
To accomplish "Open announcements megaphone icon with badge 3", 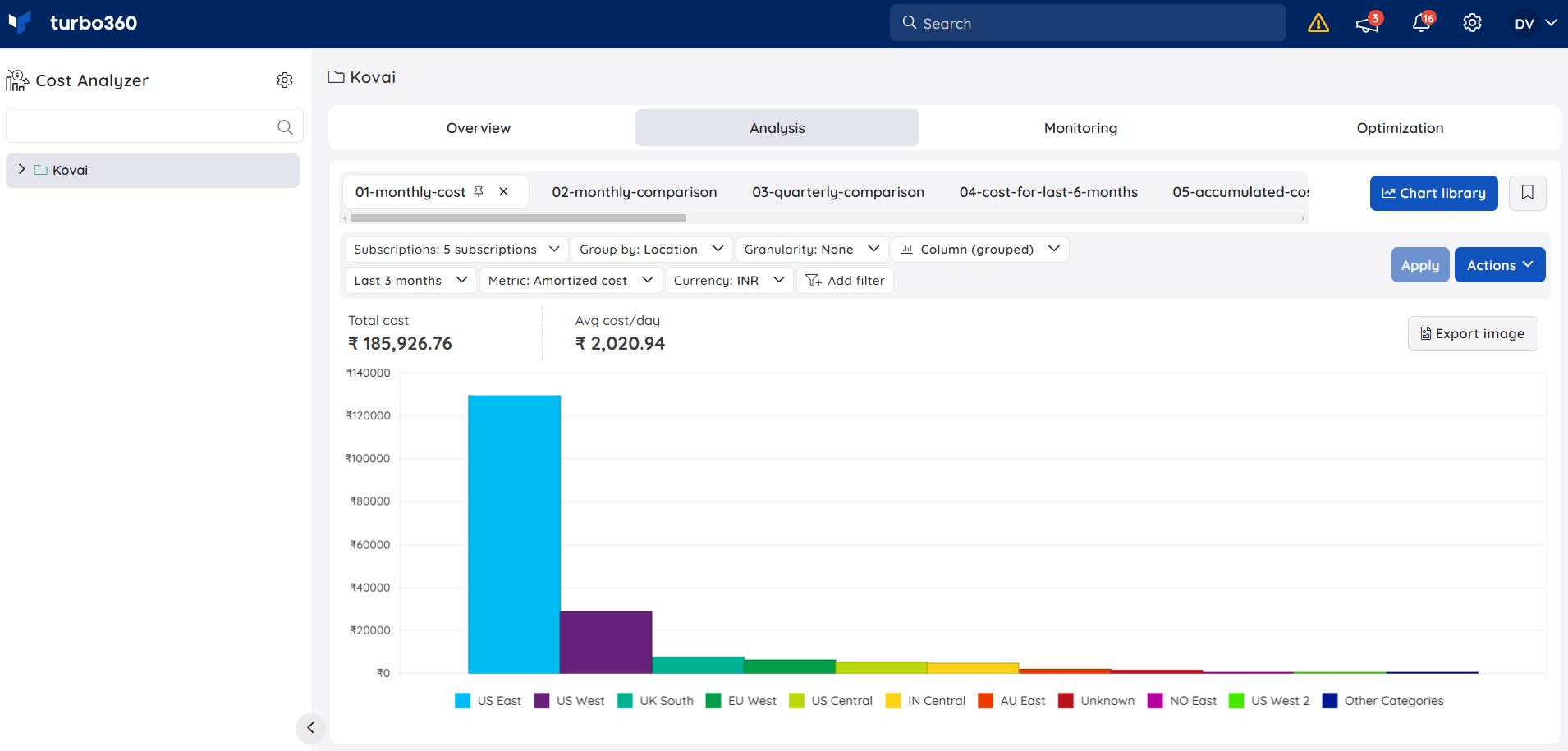I will 1369,23.
